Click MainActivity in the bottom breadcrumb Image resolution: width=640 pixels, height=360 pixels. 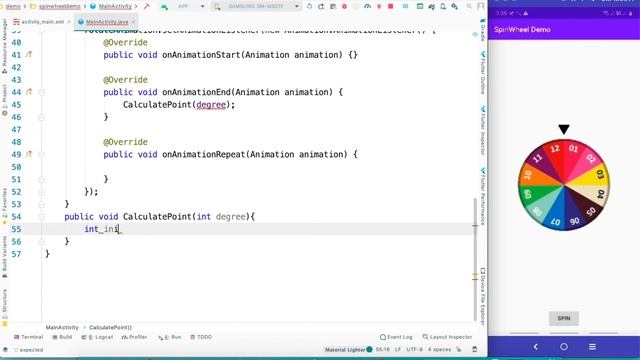pyautogui.click(x=62, y=327)
